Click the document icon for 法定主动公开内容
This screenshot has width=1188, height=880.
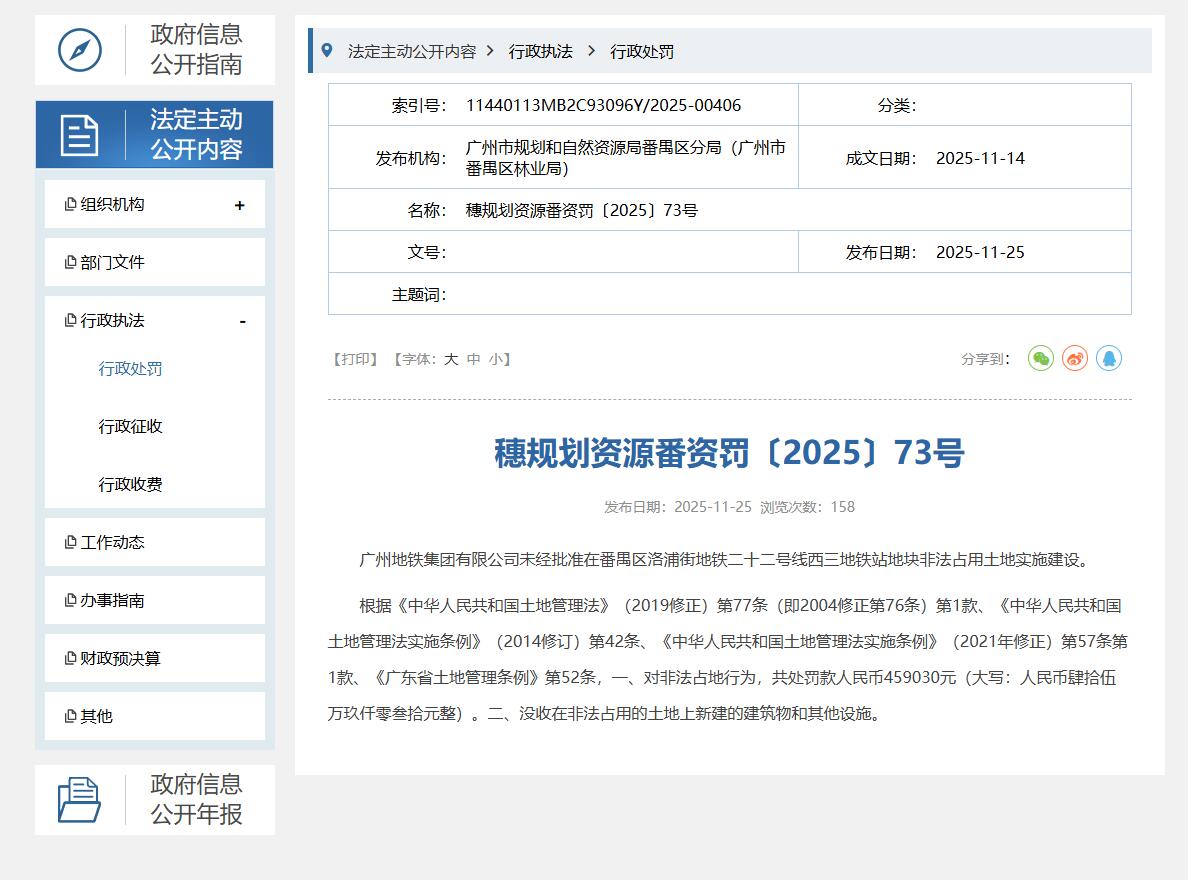80,135
